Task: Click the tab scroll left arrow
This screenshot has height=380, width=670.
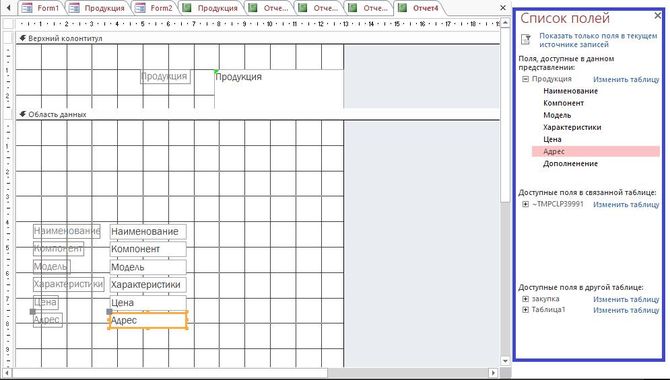Action: click(8, 8)
